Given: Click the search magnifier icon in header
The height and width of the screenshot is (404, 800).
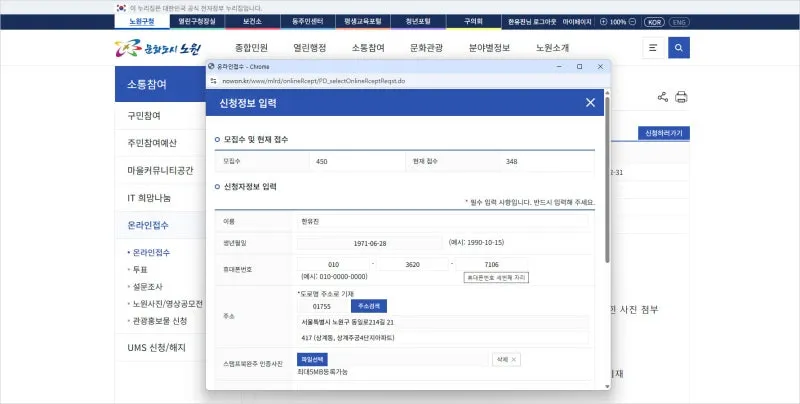Looking at the screenshot, I should pyautogui.click(x=679, y=47).
